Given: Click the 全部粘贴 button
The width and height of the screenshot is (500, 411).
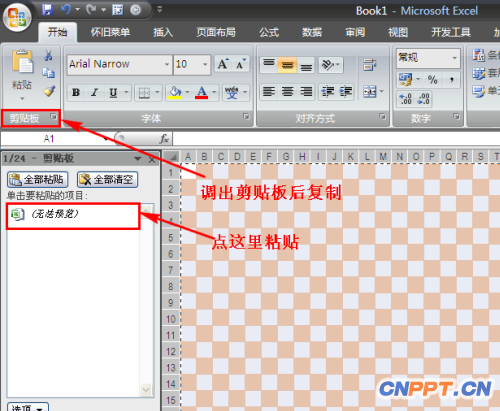Looking at the screenshot, I should point(38,180).
